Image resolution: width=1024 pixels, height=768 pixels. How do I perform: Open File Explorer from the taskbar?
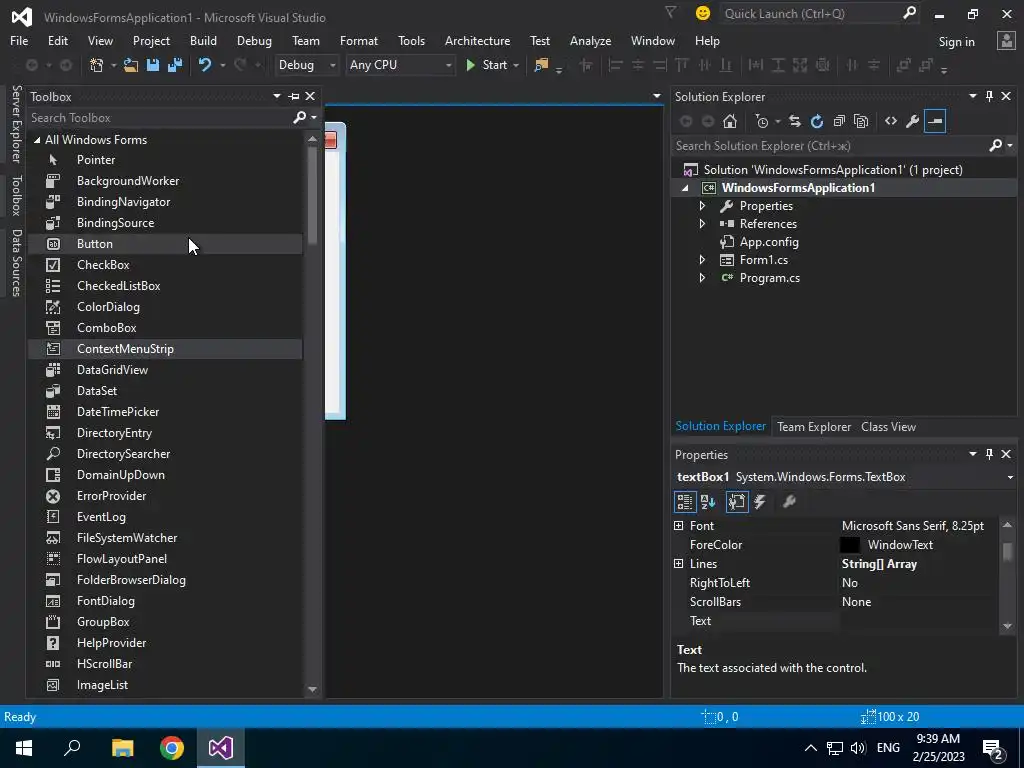click(123, 748)
